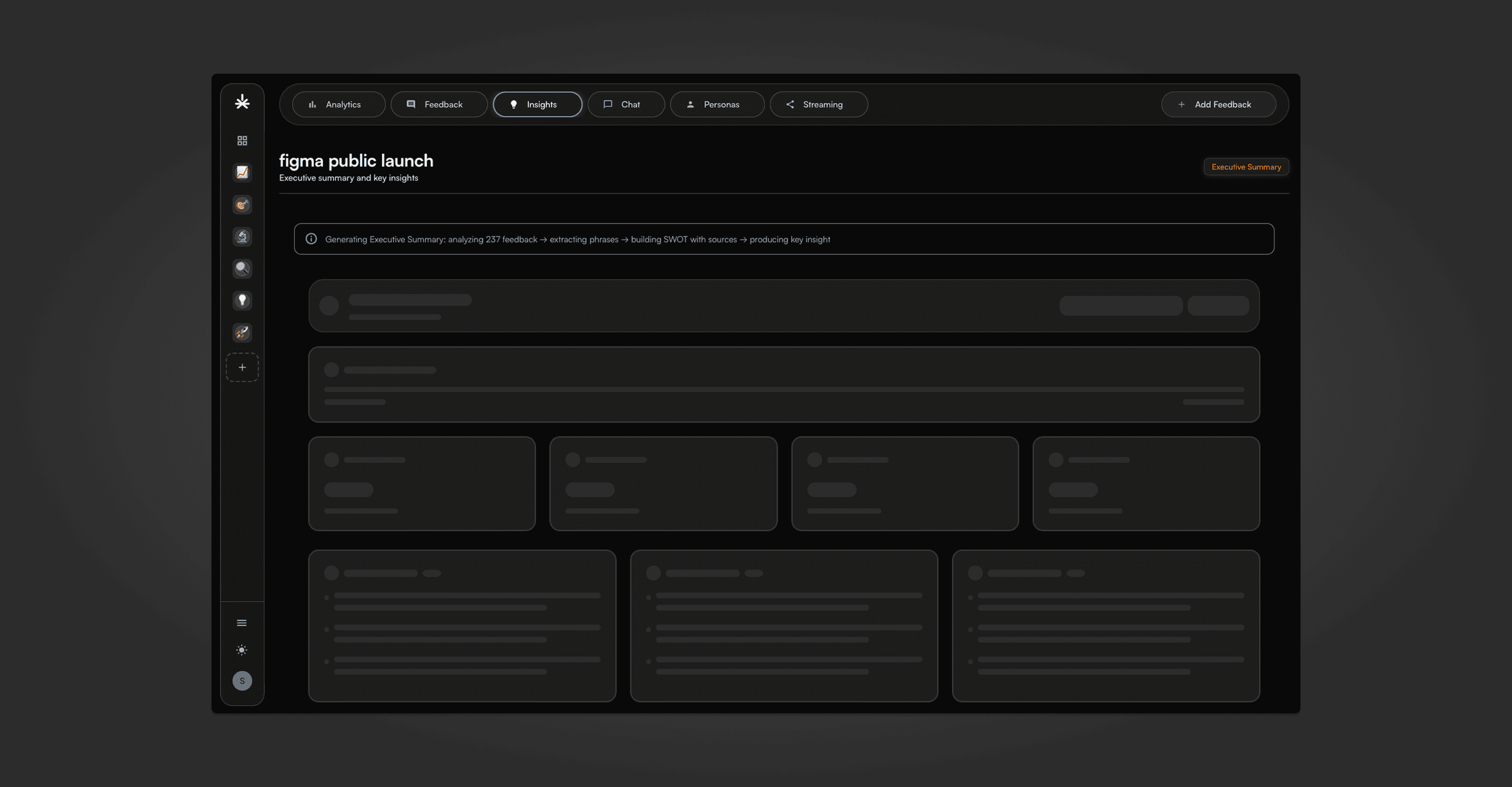Viewport: 1512px width, 787px height.
Task: Select the target/dart project icon
Action: pyautogui.click(x=242, y=204)
